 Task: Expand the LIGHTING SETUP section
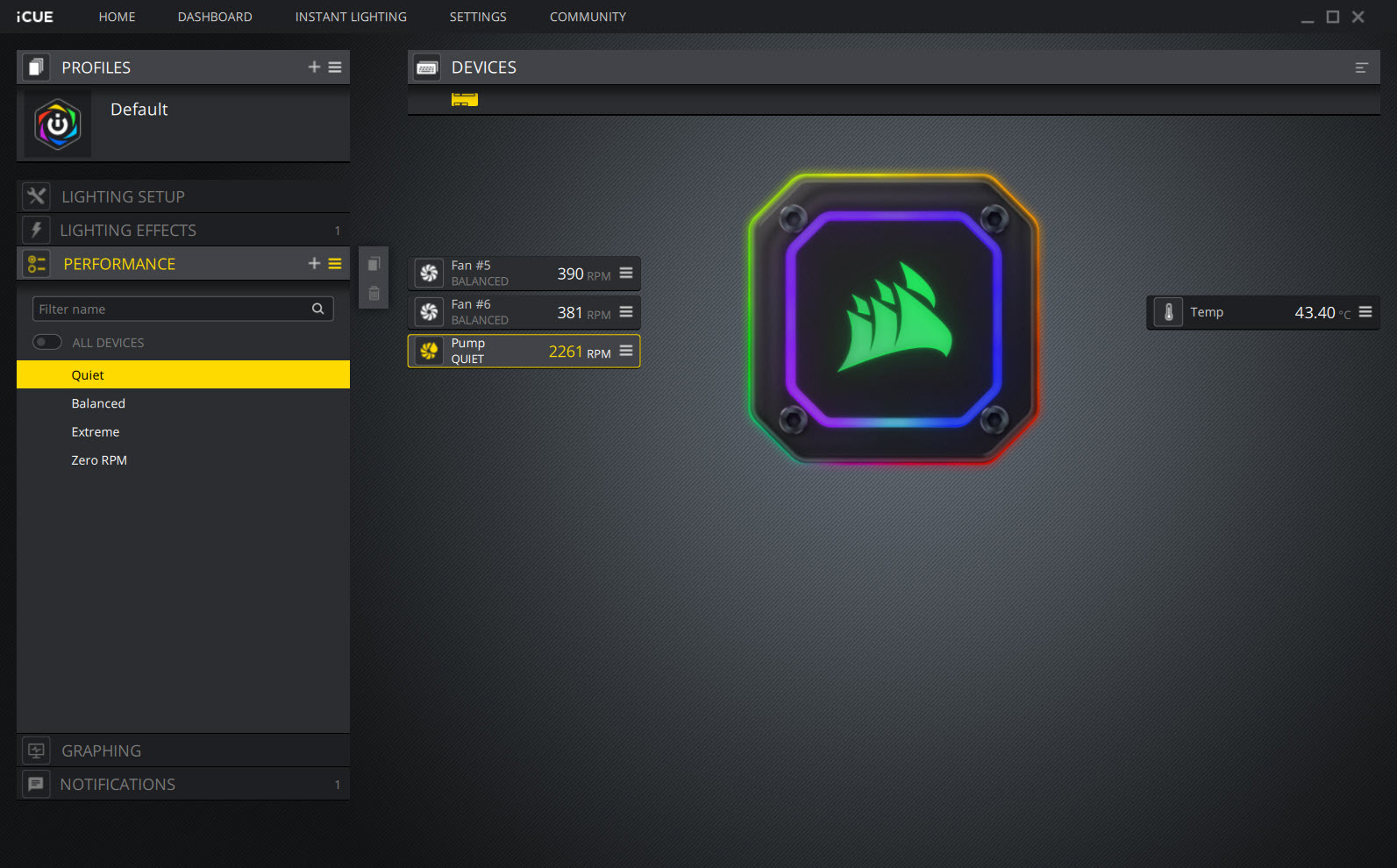tap(183, 196)
